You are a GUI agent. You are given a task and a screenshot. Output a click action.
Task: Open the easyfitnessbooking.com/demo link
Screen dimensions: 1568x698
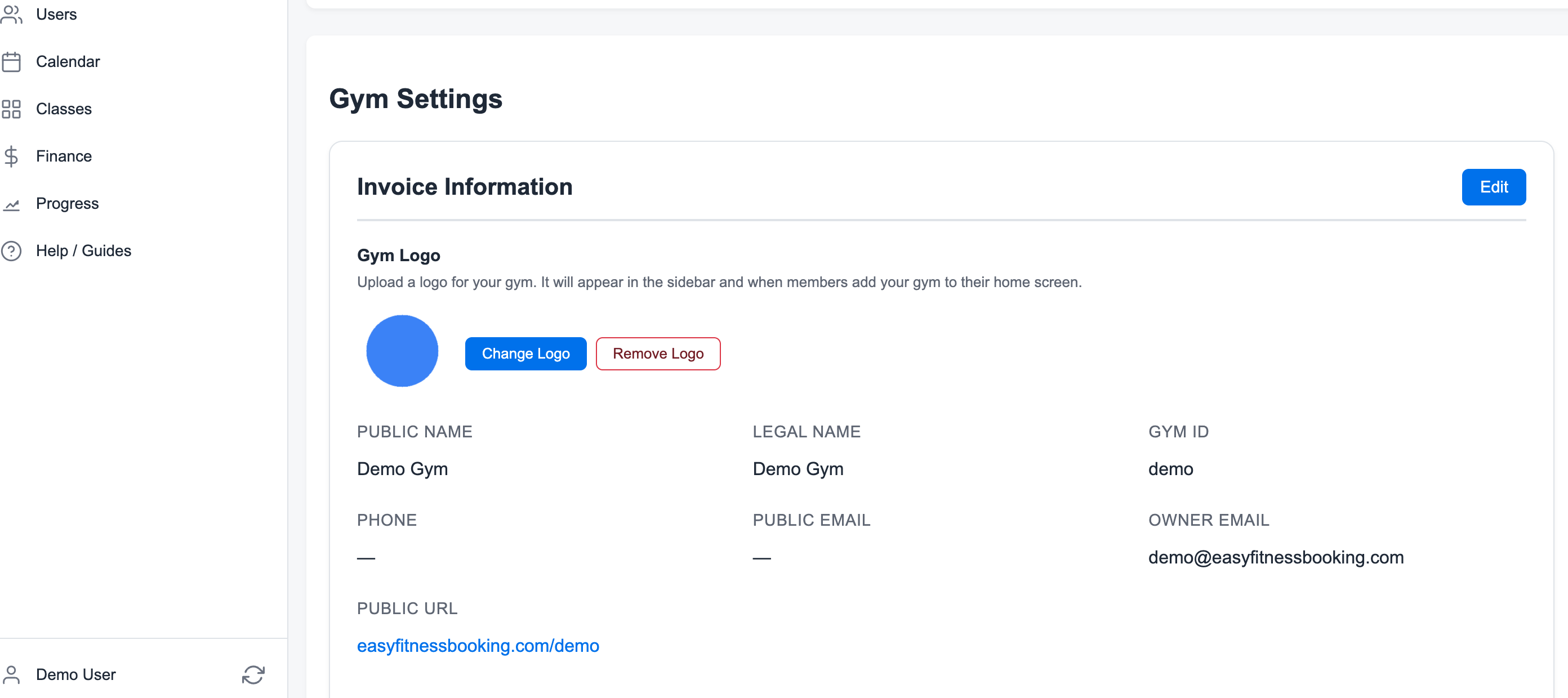point(478,646)
